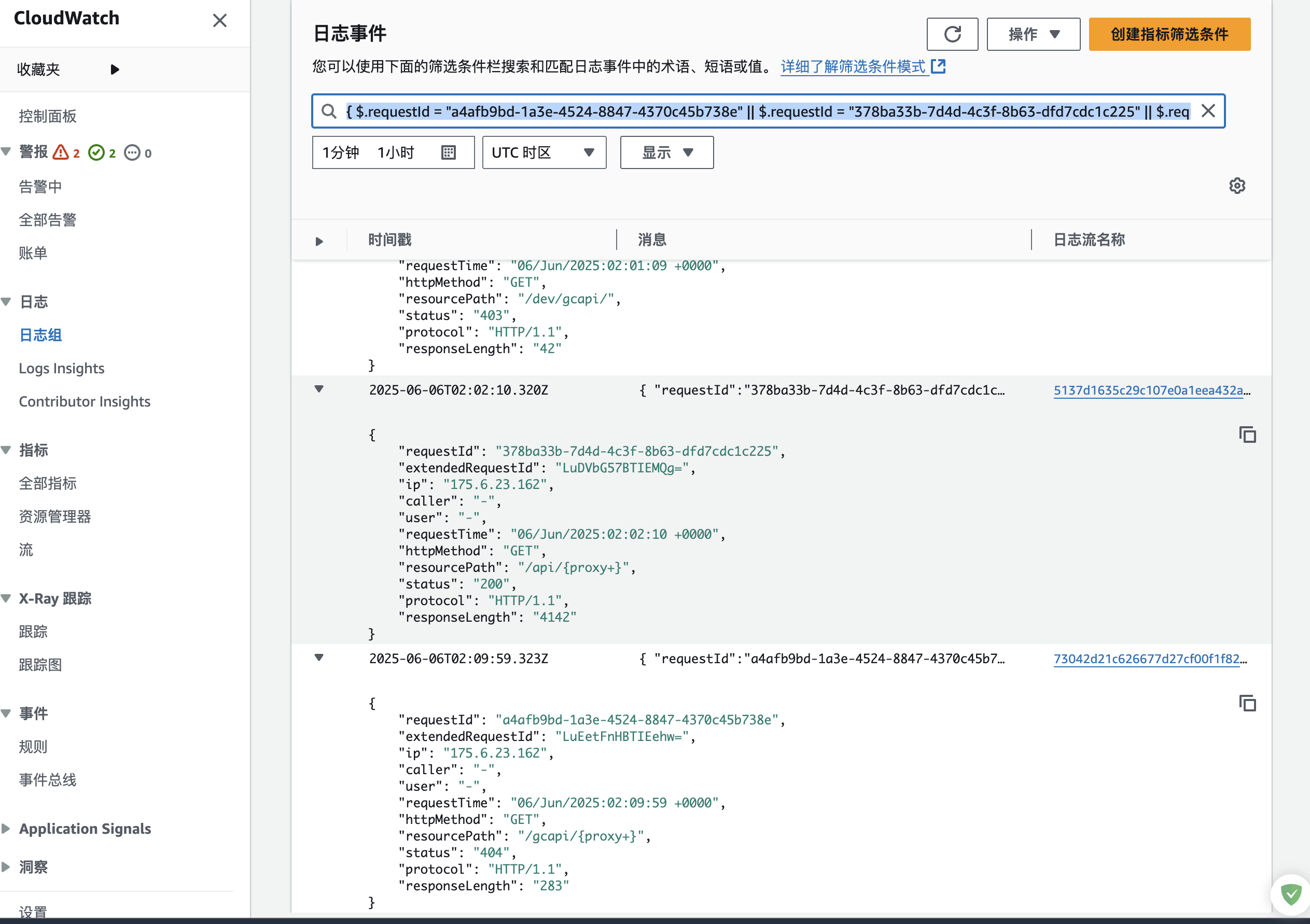The width and height of the screenshot is (1310, 924).
Task: Open Logs Insights in the sidebar
Action: (62, 369)
